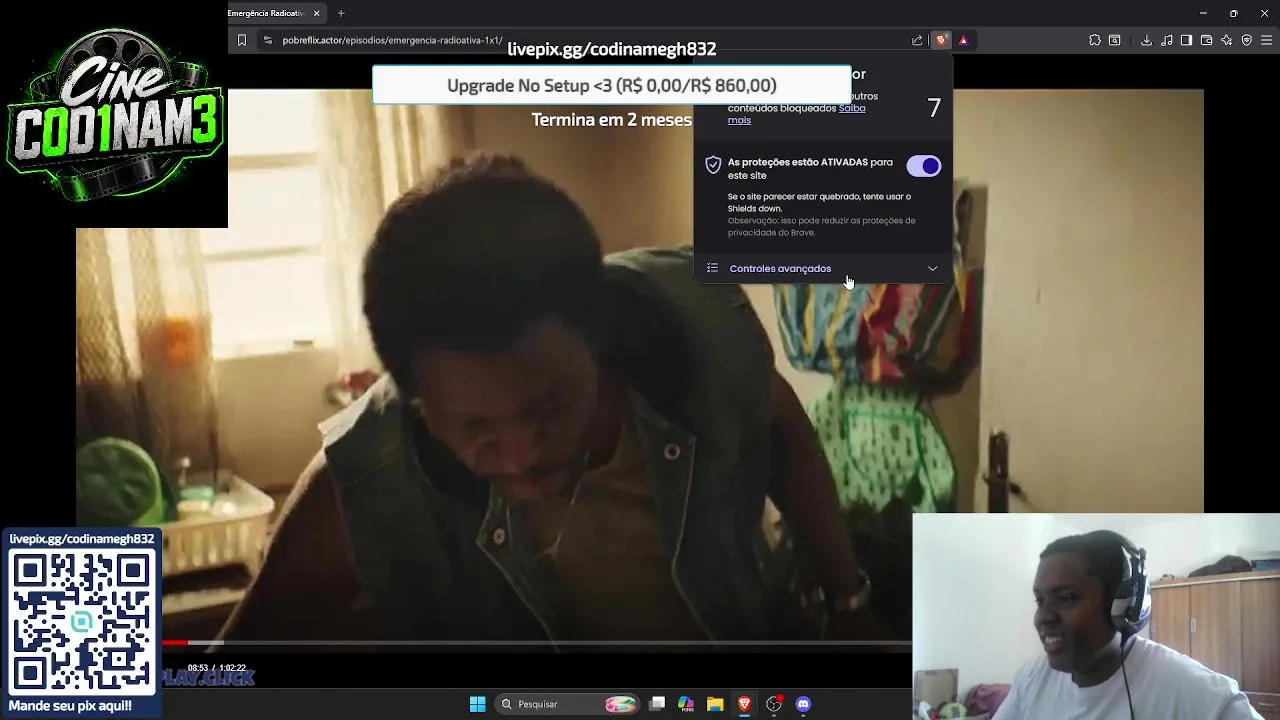Image resolution: width=1280 pixels, height=720 pixels.
Task: Open Controles avançados label in Shields panel
Action: [780, 268]
